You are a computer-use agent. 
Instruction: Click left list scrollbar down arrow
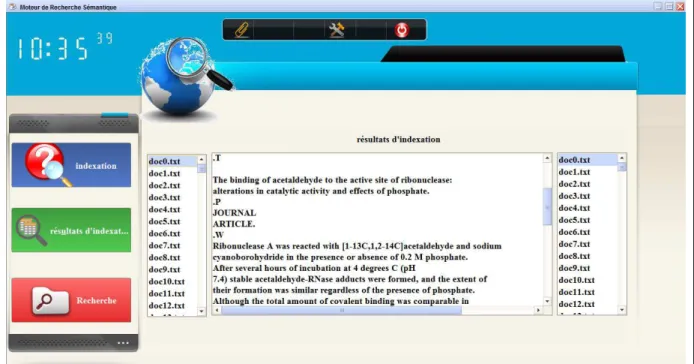(201, 311)
